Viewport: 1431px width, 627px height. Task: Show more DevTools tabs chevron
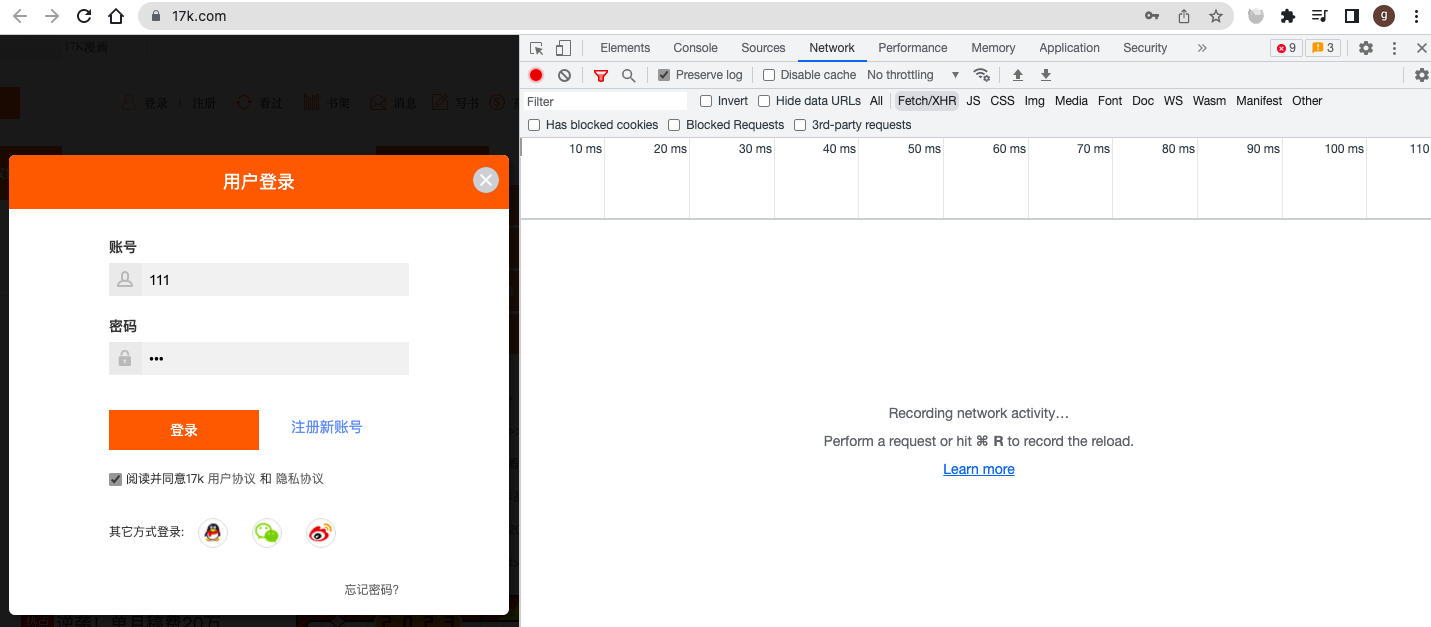coord(1202,48)
